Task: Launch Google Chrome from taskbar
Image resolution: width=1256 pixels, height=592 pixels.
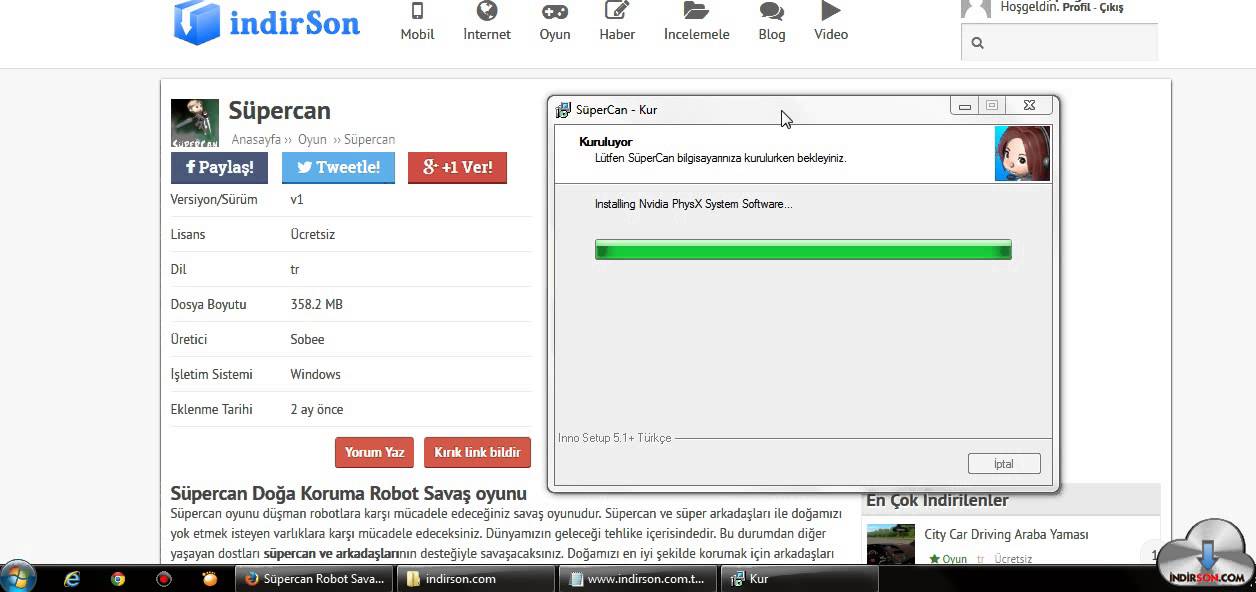Action: tap(118, 578)
